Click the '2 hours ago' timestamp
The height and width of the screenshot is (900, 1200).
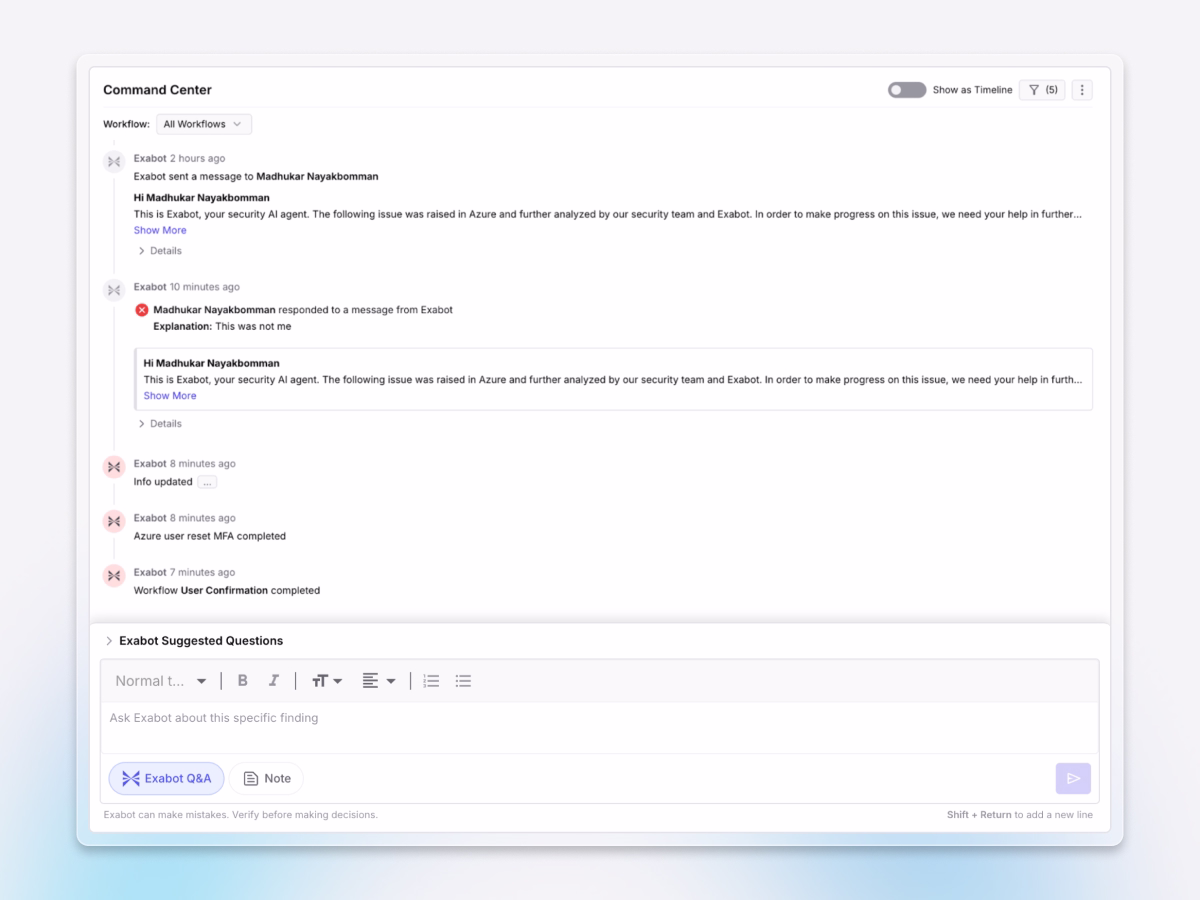(x=197, y=158)
